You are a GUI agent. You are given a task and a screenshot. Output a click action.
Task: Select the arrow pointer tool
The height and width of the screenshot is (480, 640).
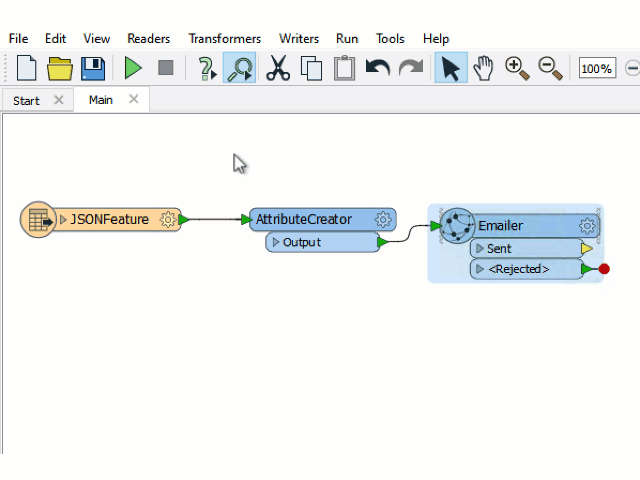(451, 68)
